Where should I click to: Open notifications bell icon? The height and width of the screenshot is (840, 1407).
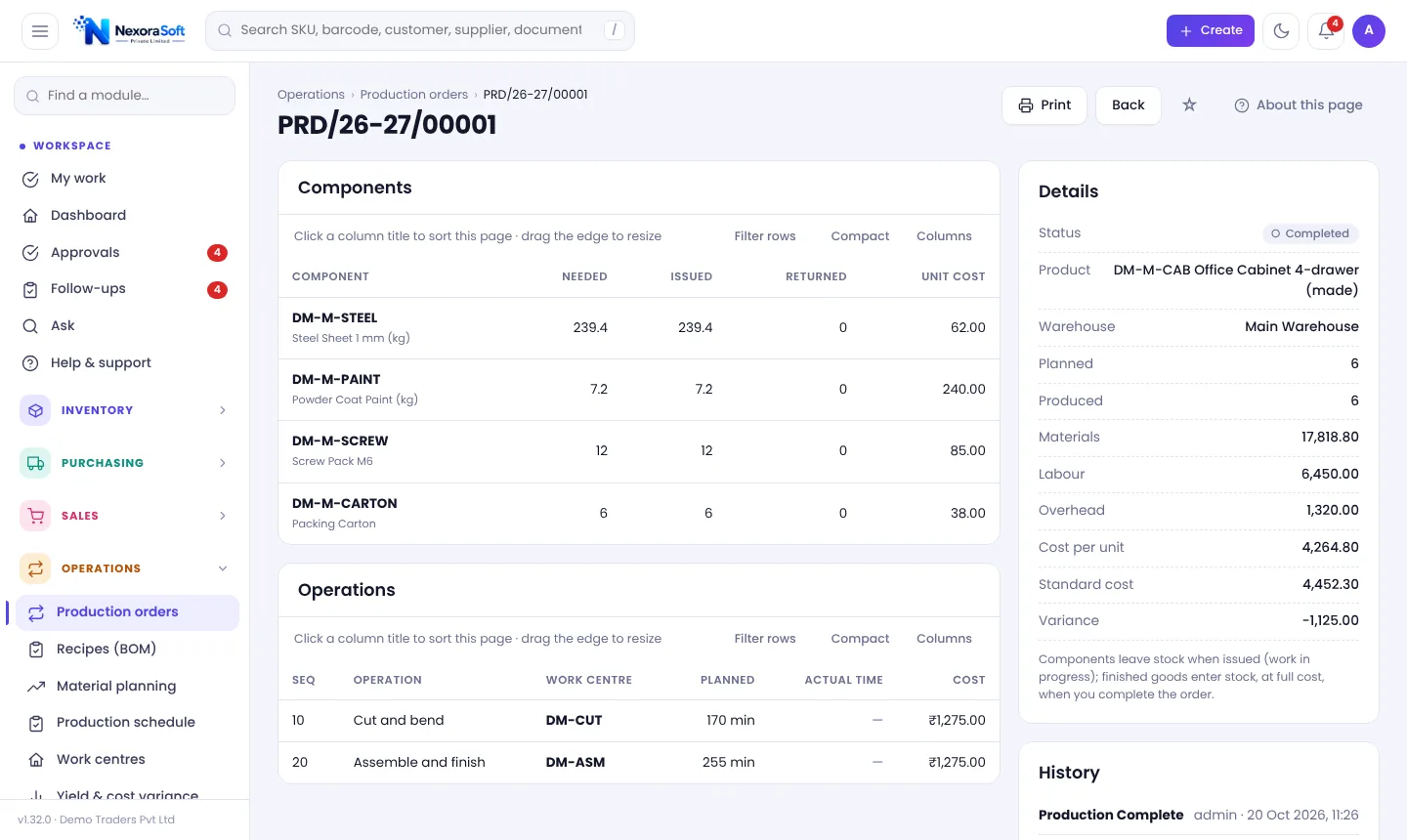pyautogui.click(x=1326, y=31)
